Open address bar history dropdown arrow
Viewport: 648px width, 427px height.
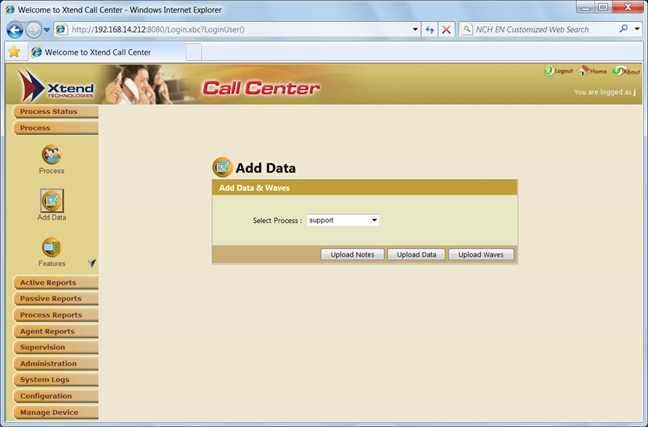click(415, 29)
